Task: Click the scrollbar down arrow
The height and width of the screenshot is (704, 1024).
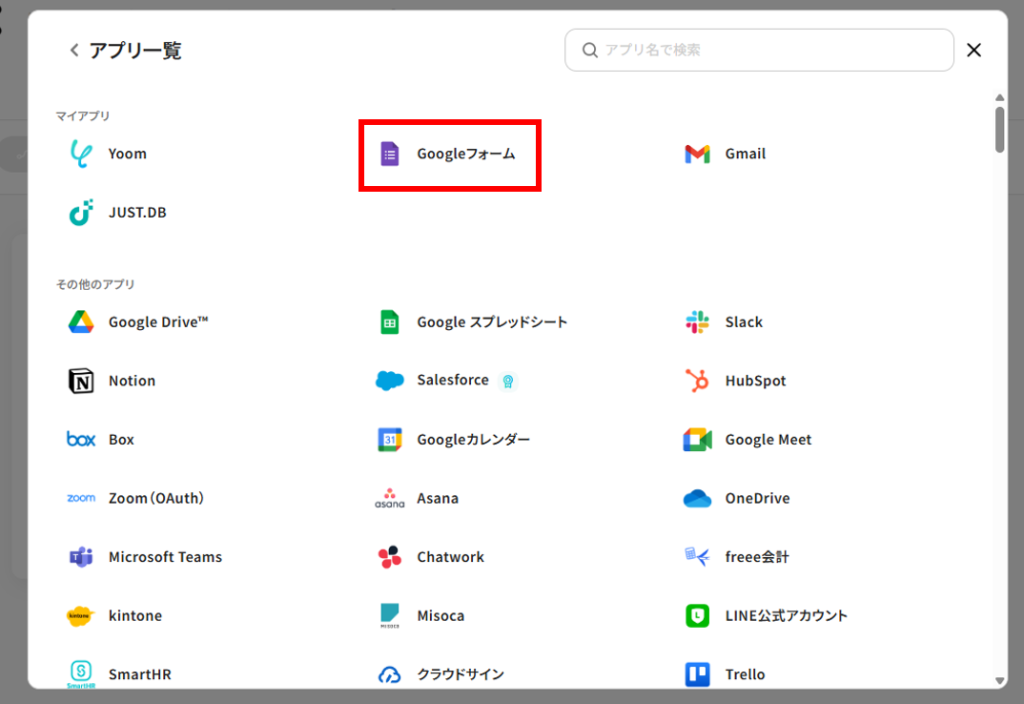Action: tap(999, 680)
